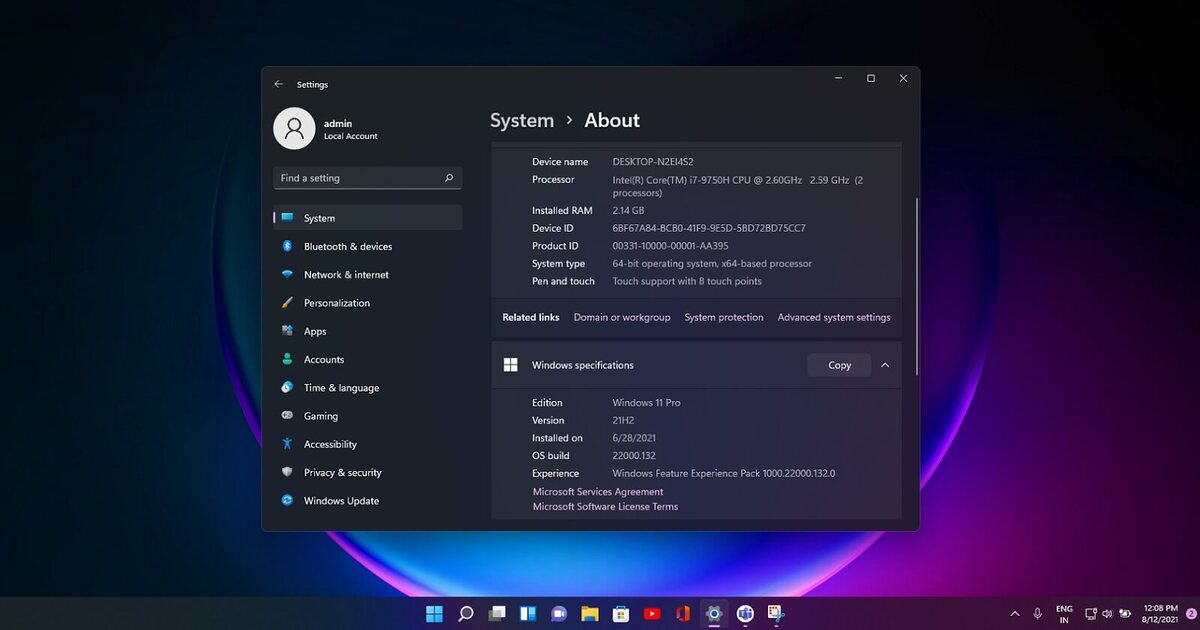Select Time & language in sidebar

click(341, 388)
